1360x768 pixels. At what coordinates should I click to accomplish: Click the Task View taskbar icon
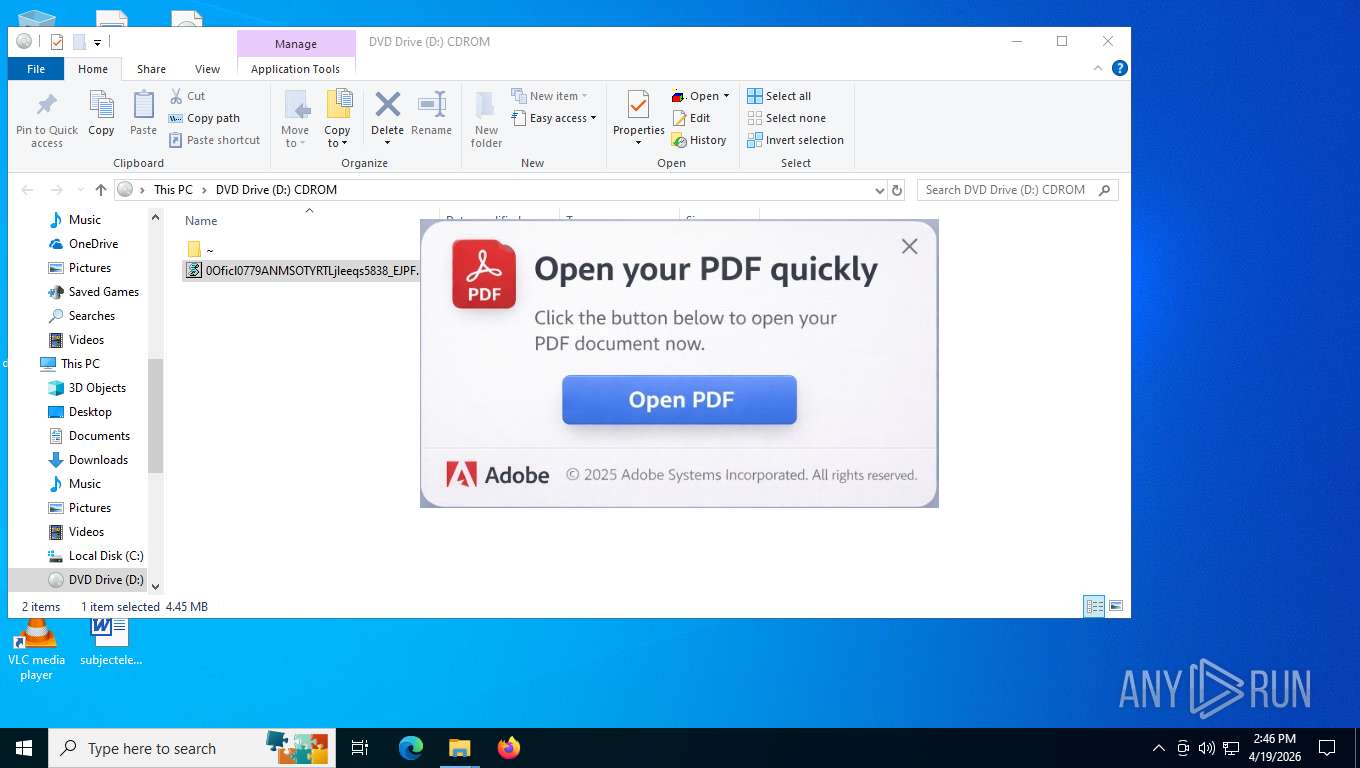[x=360, y=748]
